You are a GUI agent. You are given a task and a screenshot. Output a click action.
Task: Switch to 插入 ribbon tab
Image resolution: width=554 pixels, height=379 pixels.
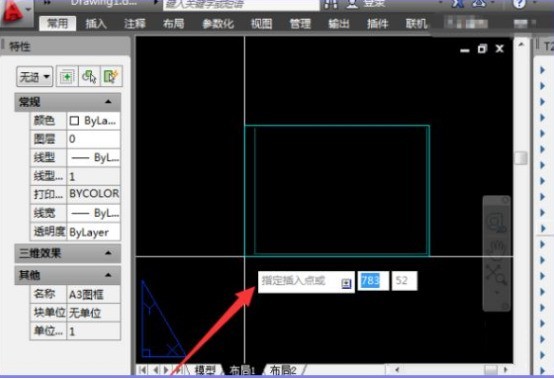pos(96,24)
